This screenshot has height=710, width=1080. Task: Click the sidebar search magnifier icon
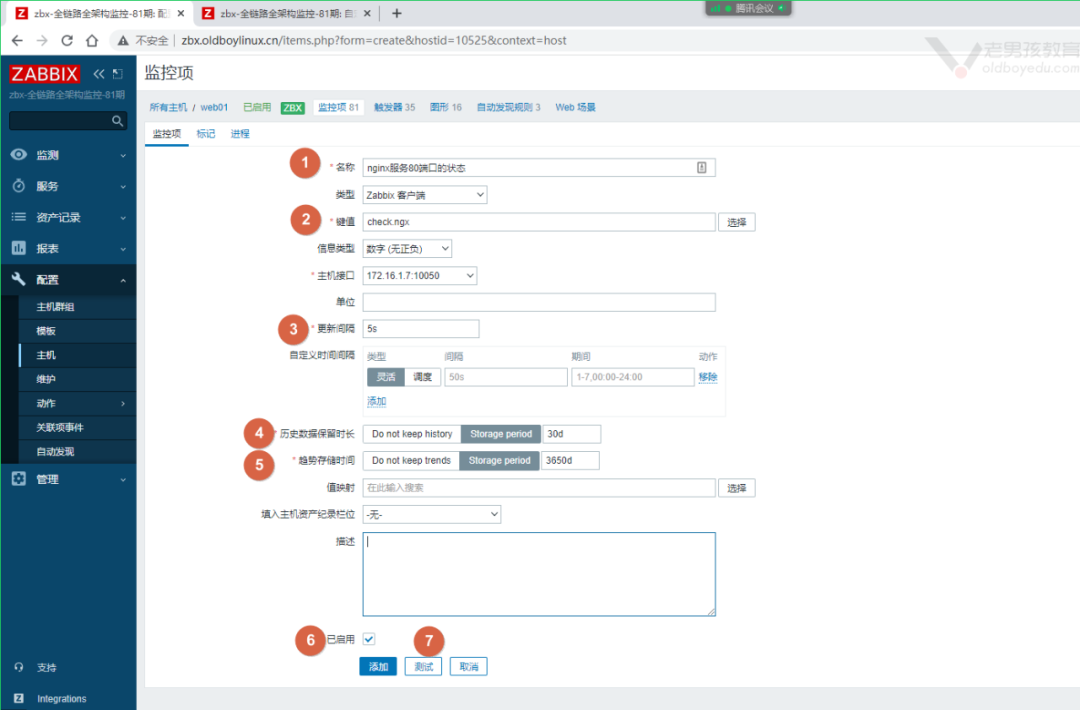[118, 121]
